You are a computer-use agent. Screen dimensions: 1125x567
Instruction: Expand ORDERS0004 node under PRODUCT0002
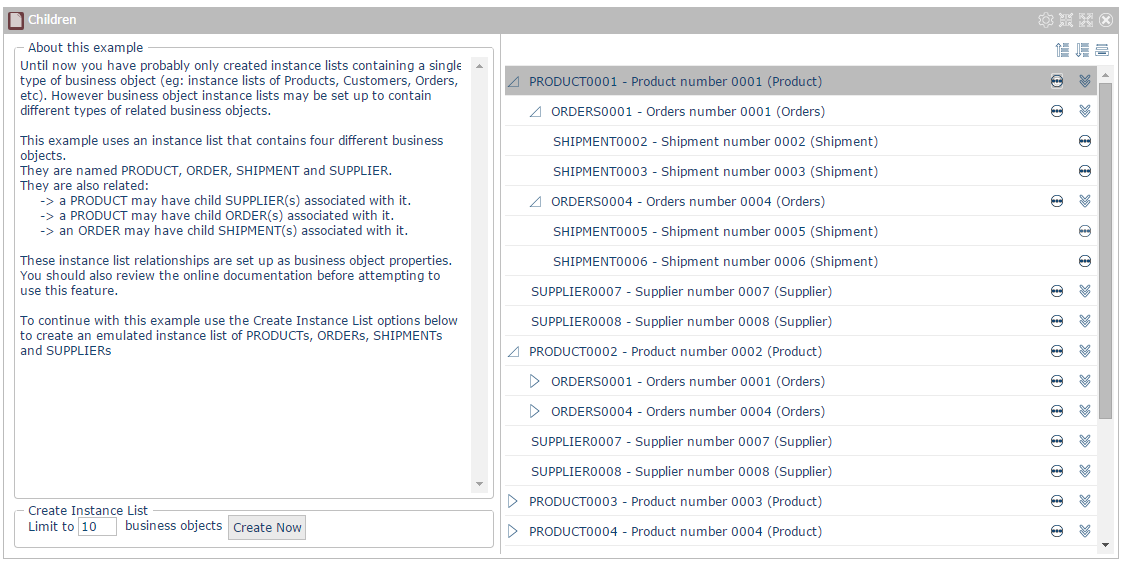pos(535,411)
